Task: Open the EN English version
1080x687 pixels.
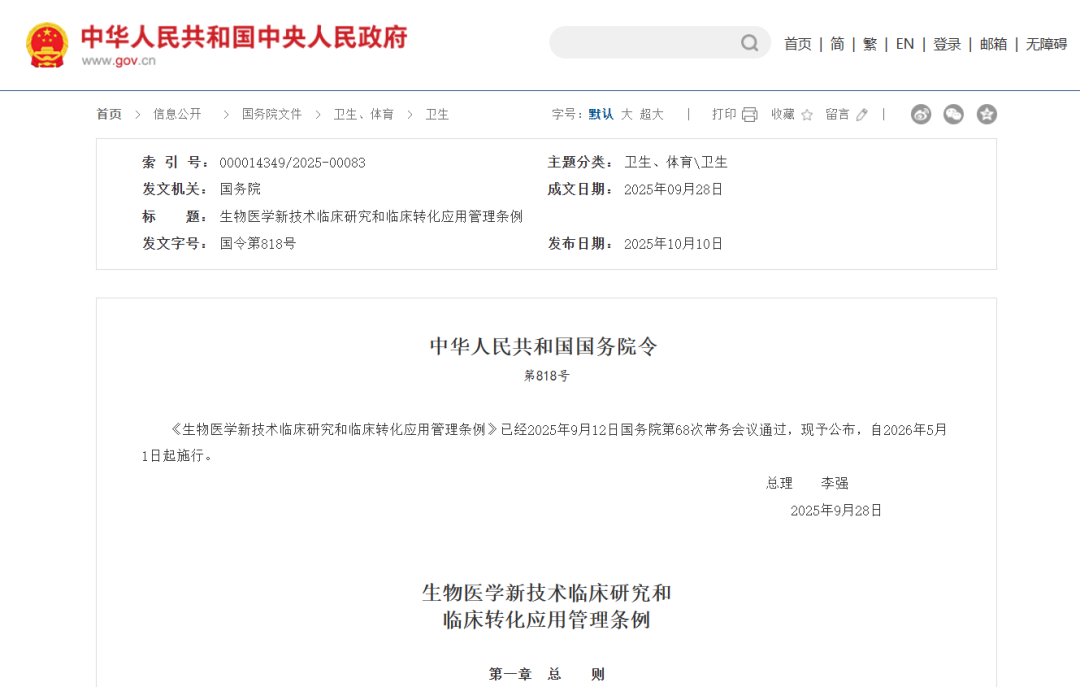Action: pos(904,44)
